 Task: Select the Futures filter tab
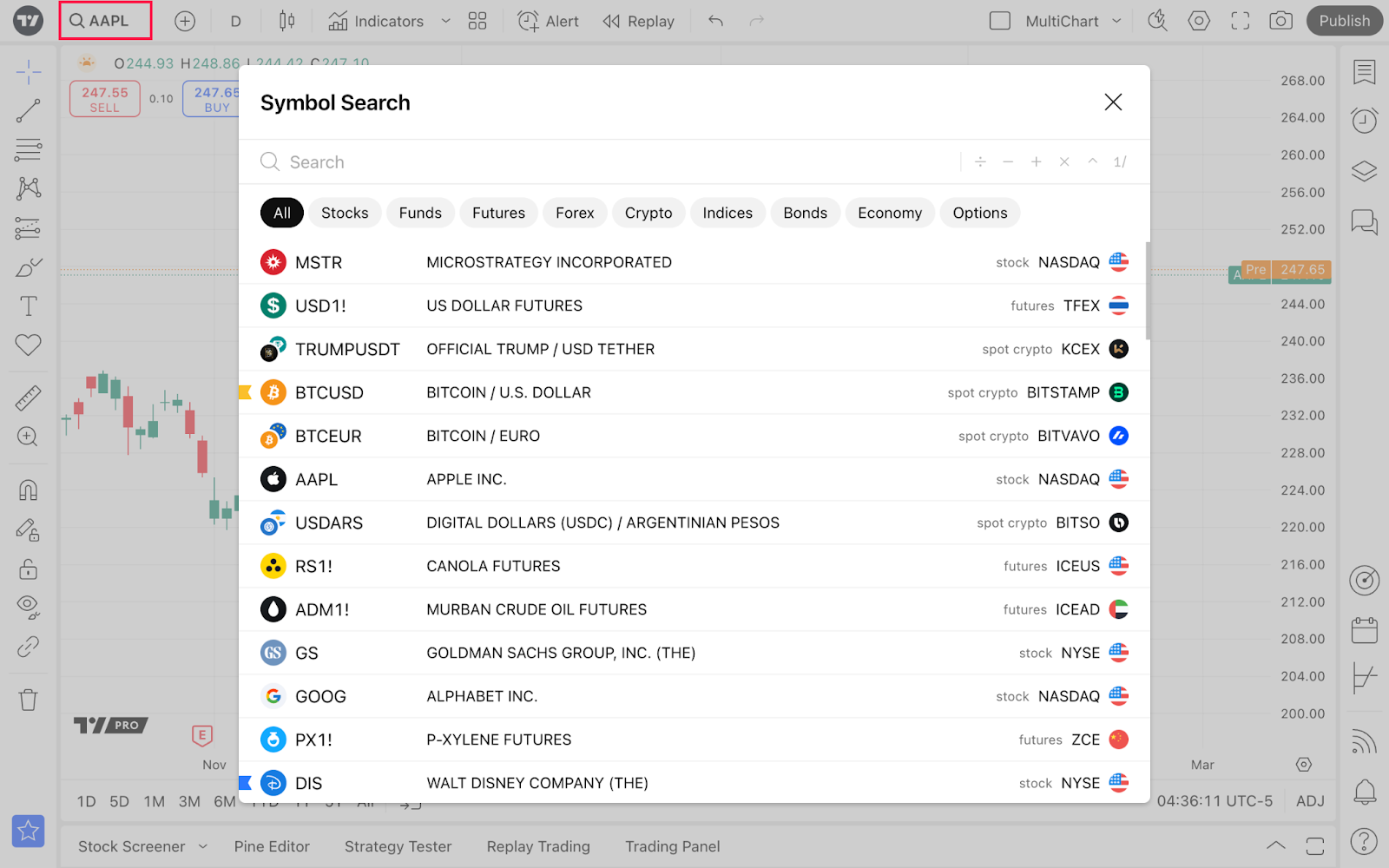point(498,213)
